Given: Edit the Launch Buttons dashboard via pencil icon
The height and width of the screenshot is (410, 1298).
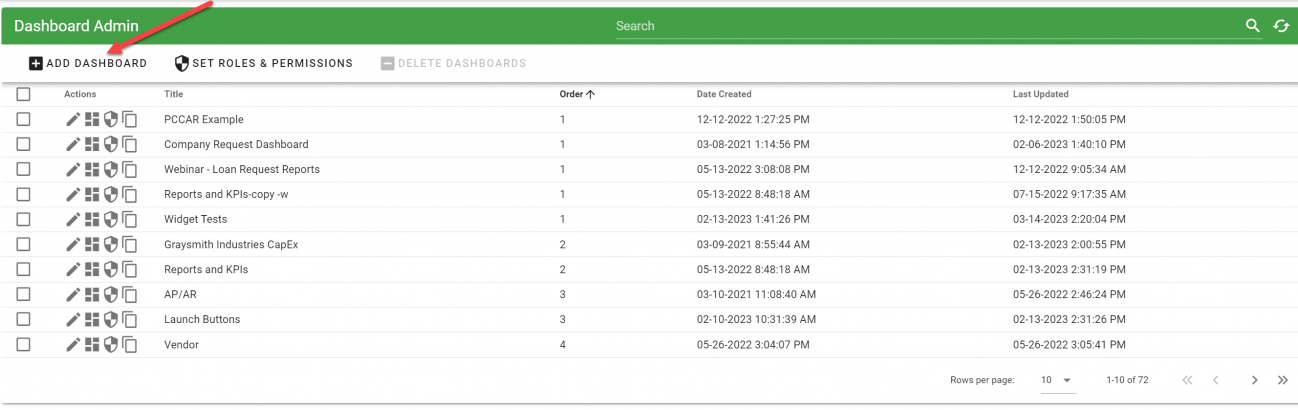Looking at the screenshot, I should (x=73, y=319).
